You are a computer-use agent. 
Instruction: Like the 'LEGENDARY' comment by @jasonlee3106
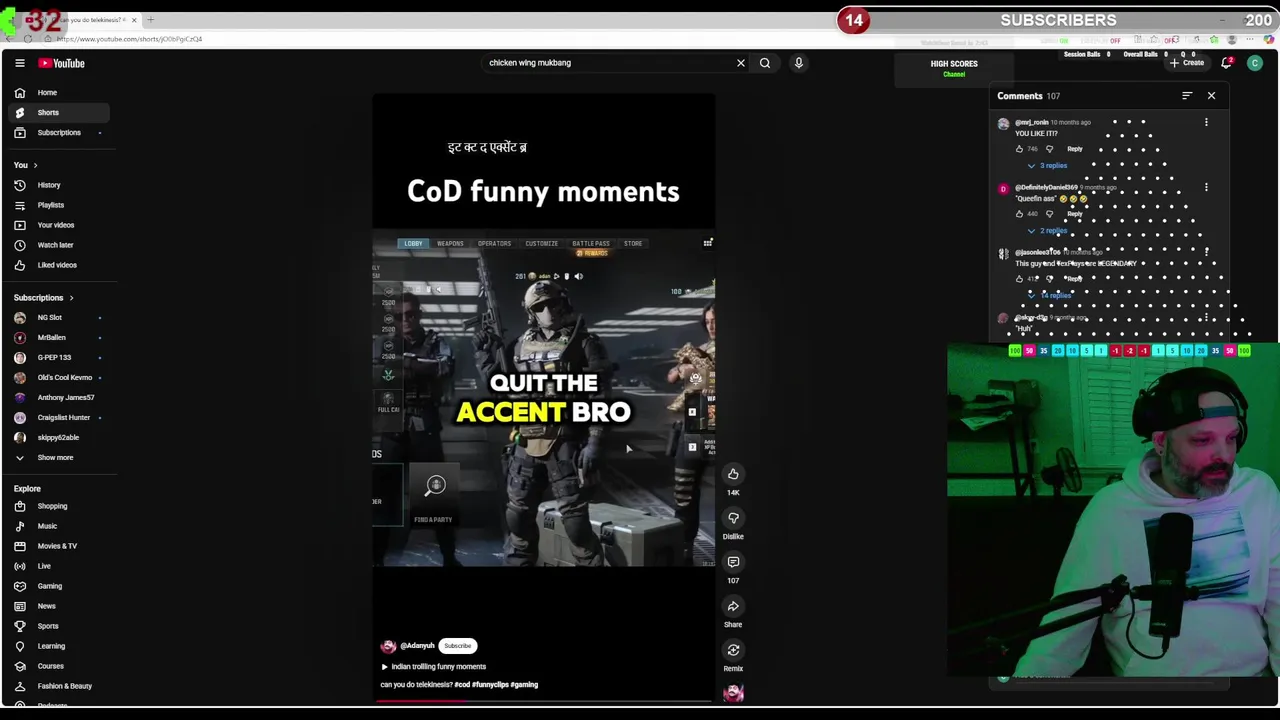(1019, 279)
